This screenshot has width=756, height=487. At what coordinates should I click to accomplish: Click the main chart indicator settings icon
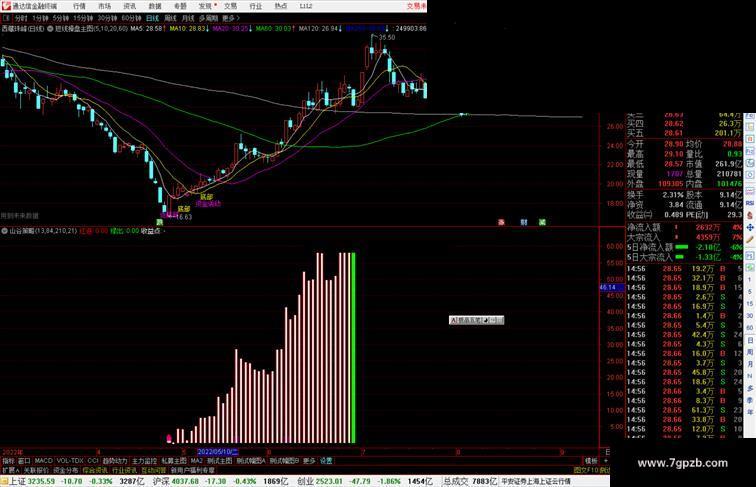tap(50, 29)
